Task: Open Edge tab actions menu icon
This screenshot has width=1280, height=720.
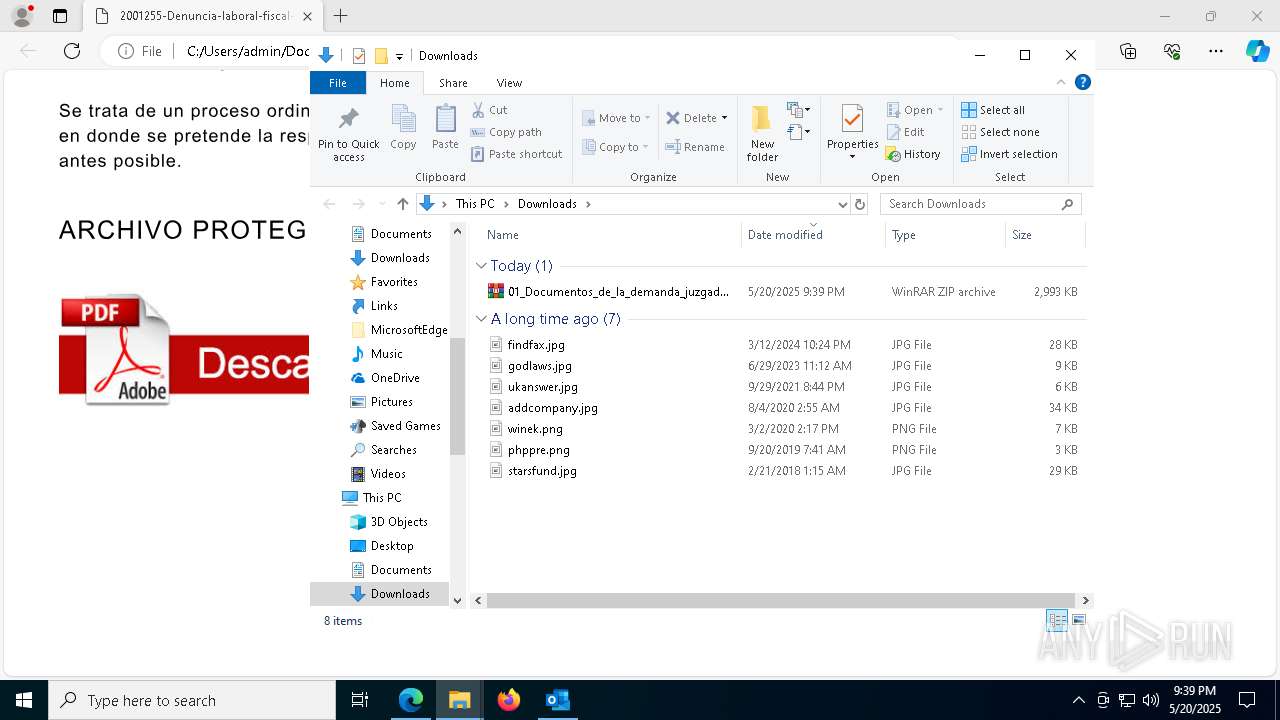Action: point(60,16)
